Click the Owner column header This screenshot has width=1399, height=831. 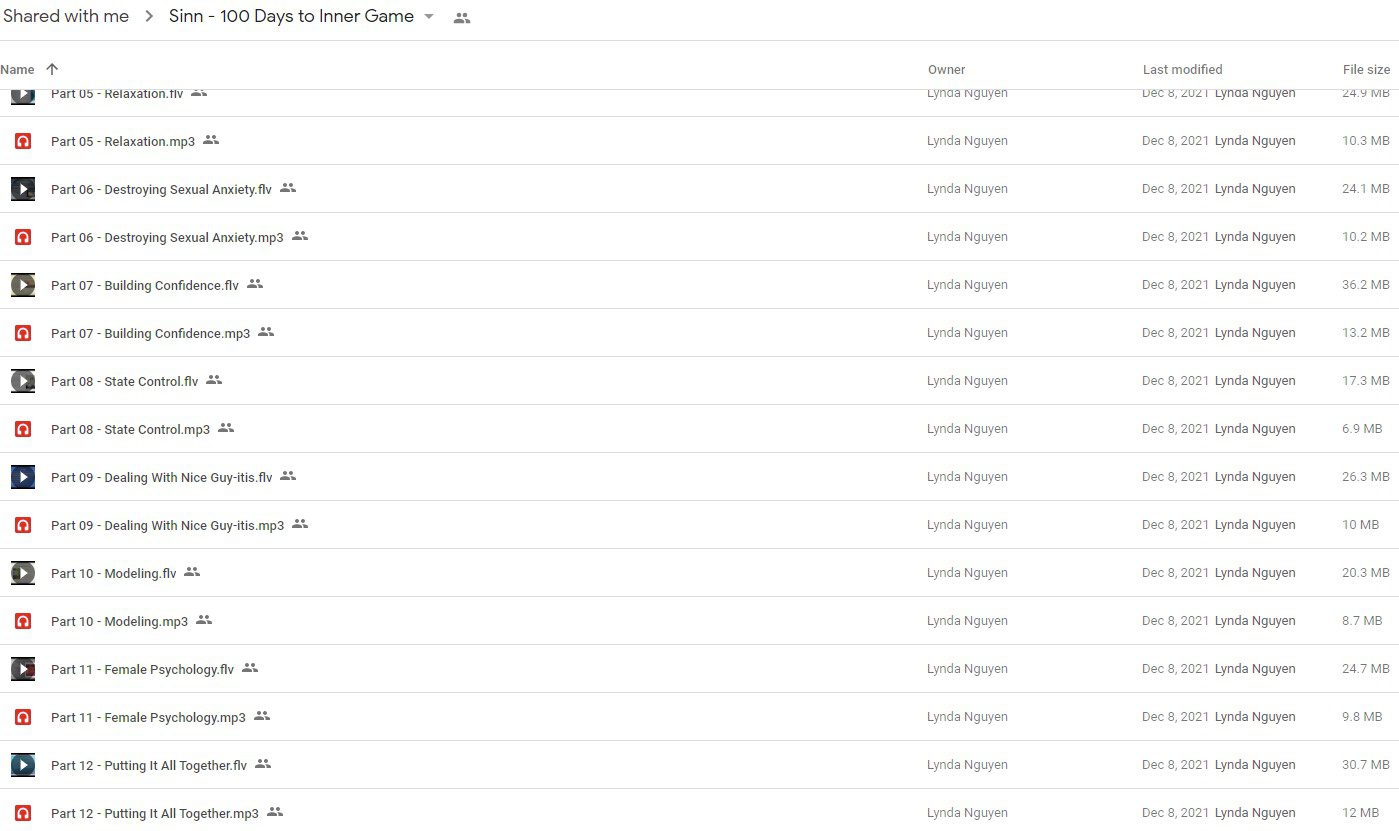946,70
